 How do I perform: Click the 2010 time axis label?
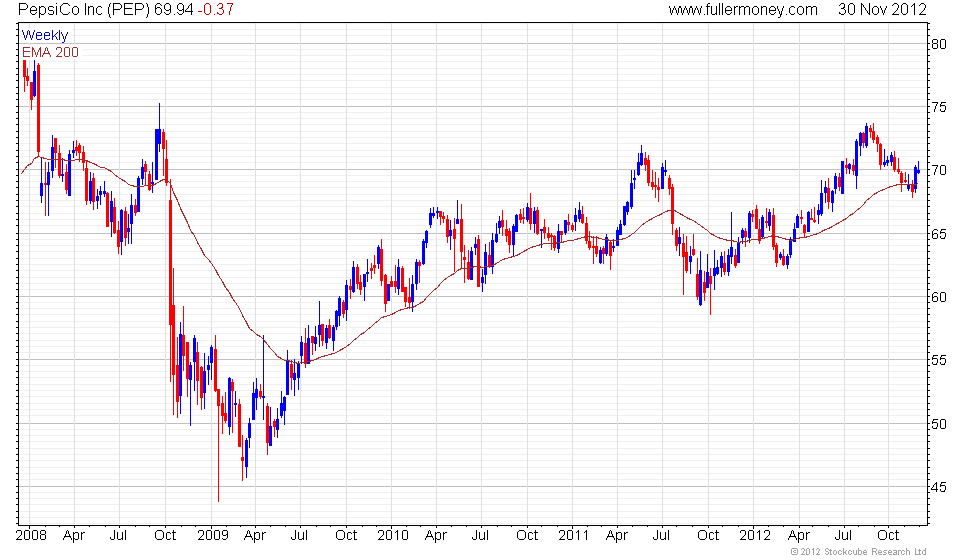[x=393, y=535]
